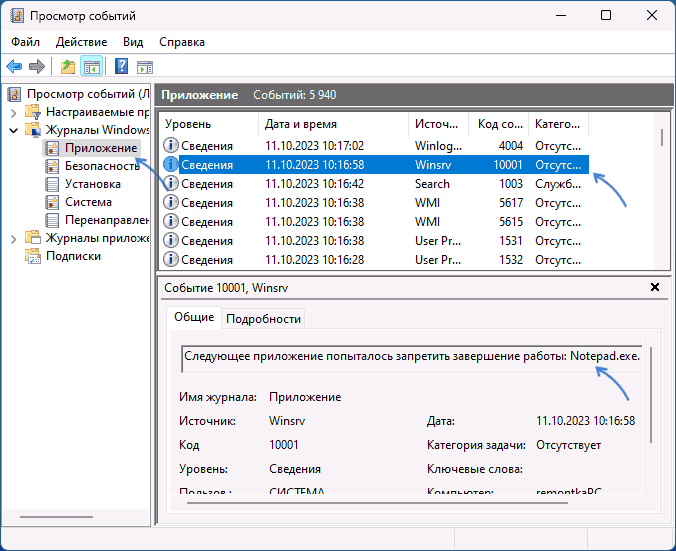This screenshot has width=676, height=551.
Task: Select the Установка log item
Action: point(93,184)
